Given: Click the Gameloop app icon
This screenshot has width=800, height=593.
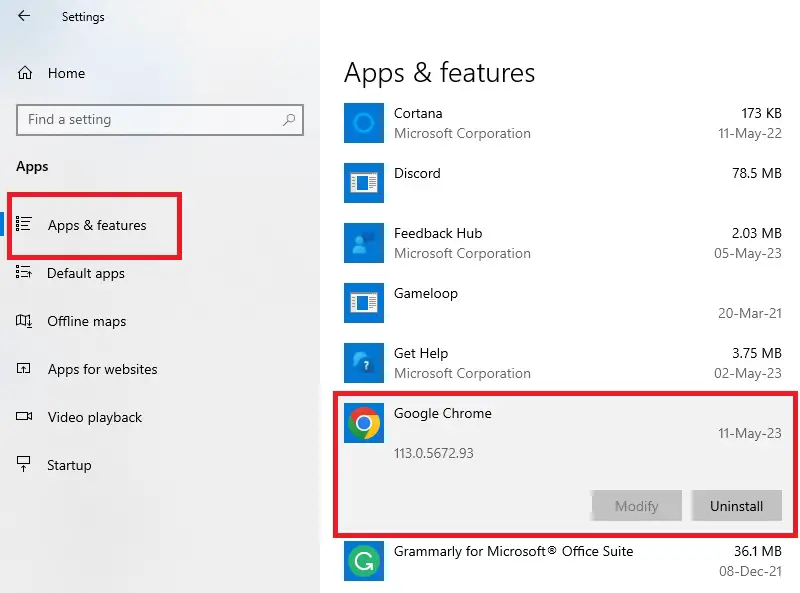Looking at the screenshot, I should (x=364, y=303).
